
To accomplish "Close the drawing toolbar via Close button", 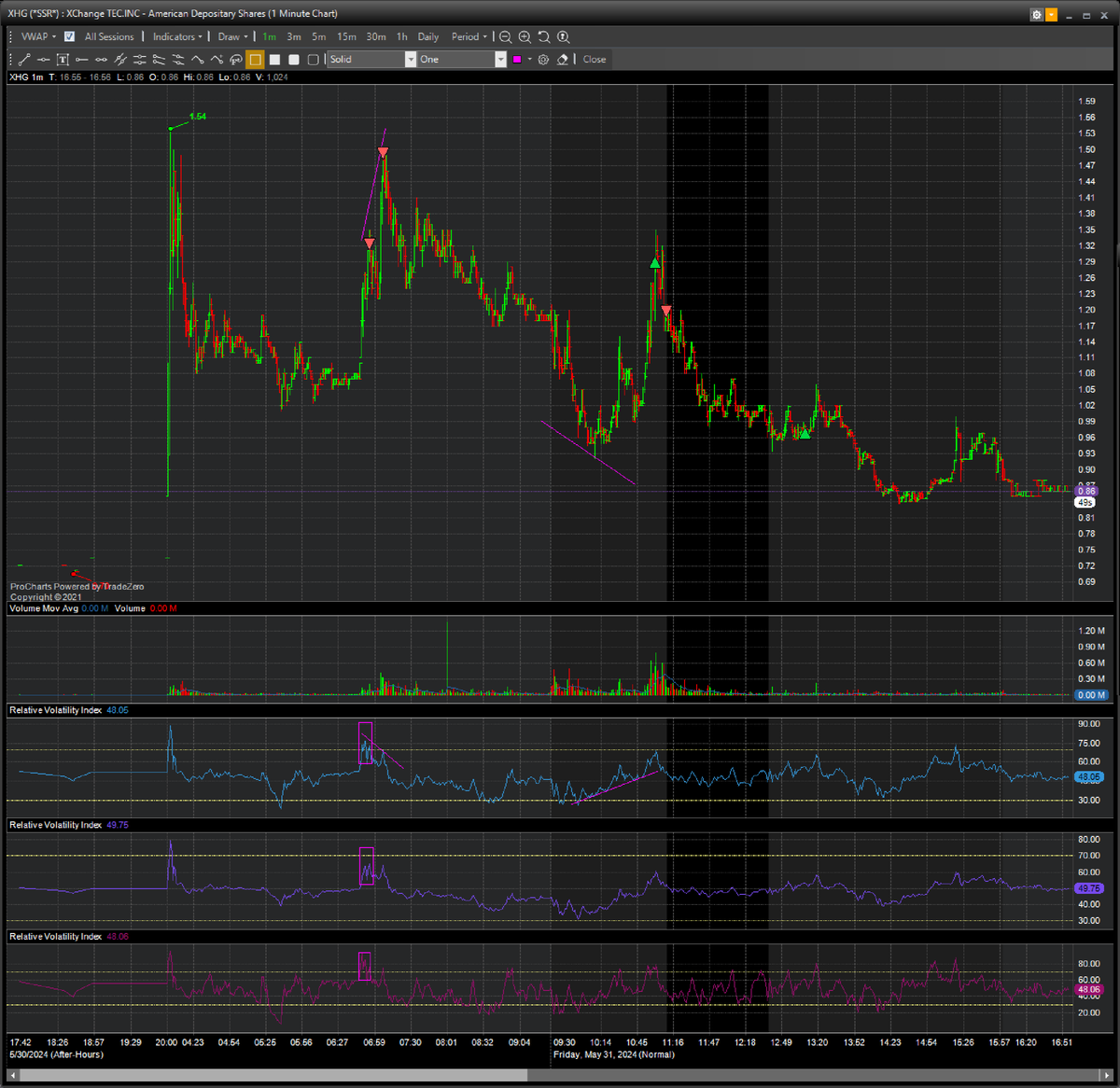I will tap(595, 59).
